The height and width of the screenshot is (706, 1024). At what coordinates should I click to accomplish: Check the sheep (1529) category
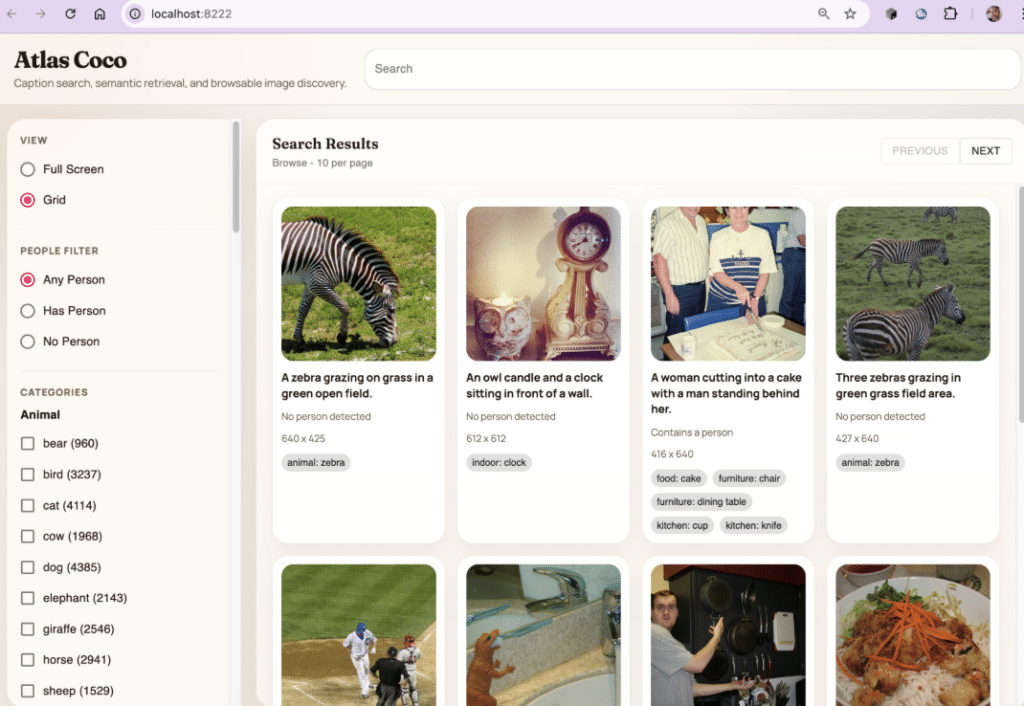coord(27,690)
